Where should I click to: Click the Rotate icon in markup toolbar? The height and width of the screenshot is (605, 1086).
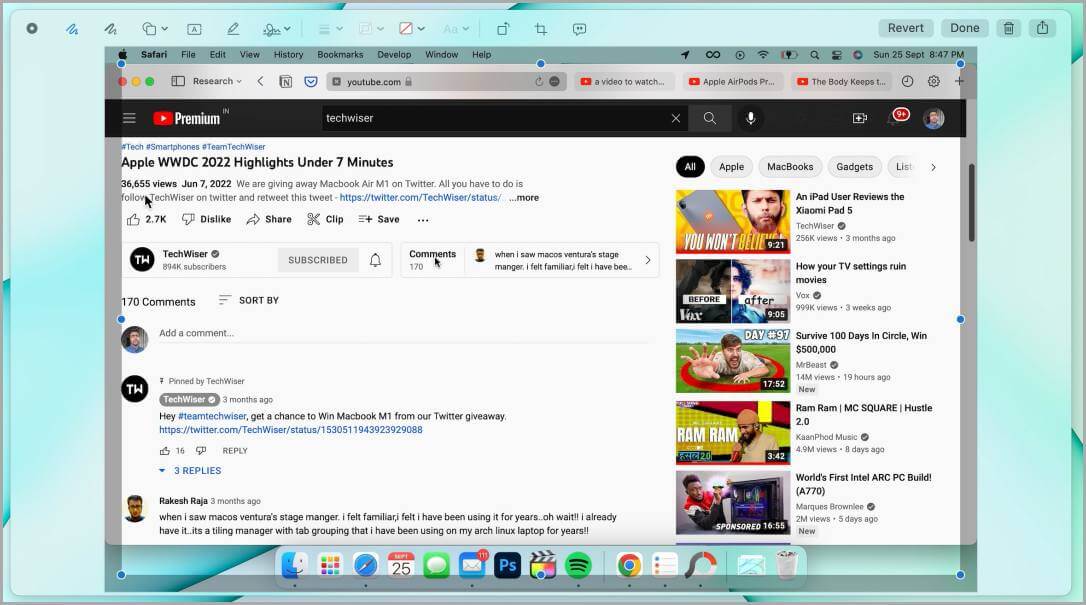pyautogui.click(x=503, y=29)
